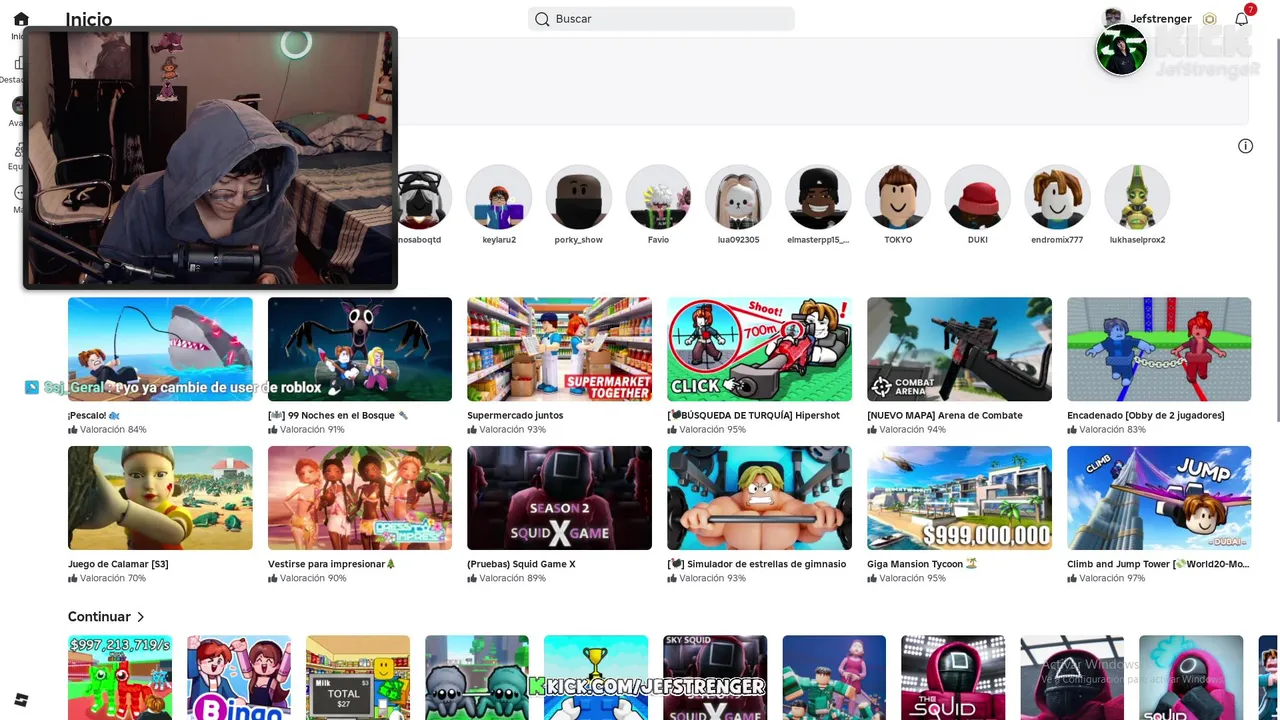
Task: Open Bingo game in Continuar row
Action: coord(239,677)
